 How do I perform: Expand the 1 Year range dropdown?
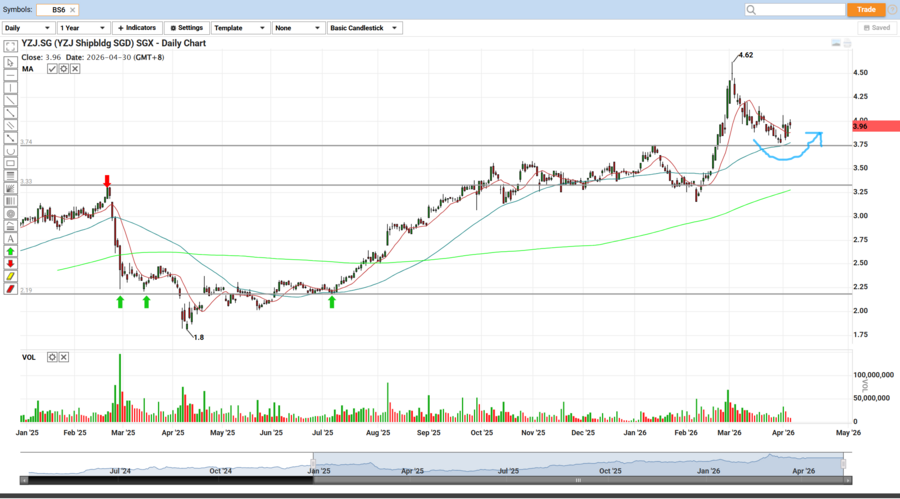pos(83,28)
